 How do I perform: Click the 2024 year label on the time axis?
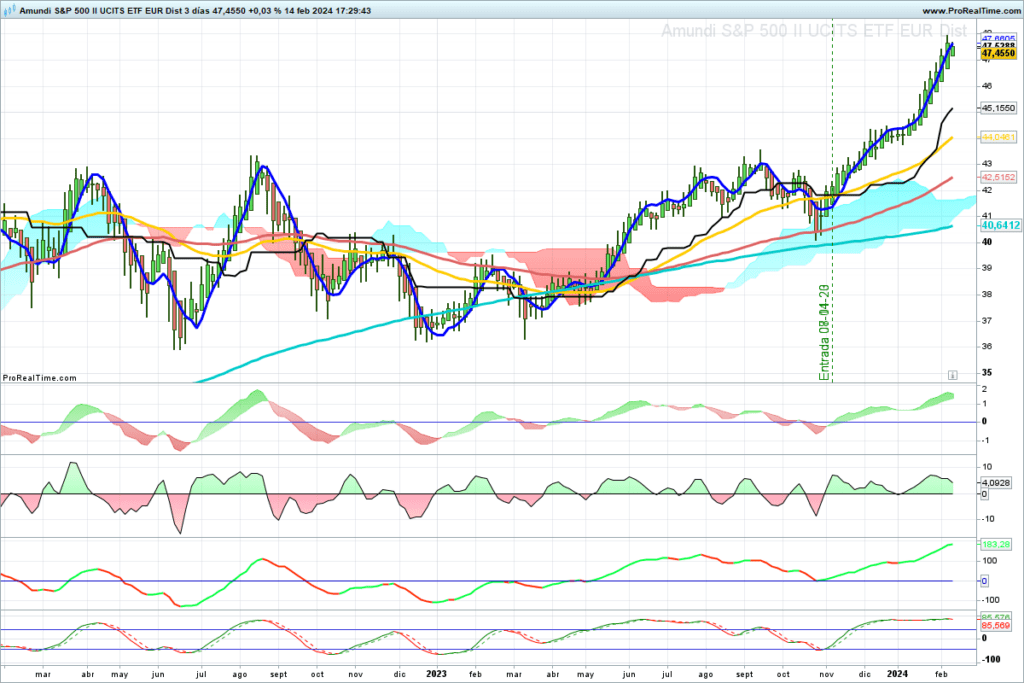(x=897, y=674)
